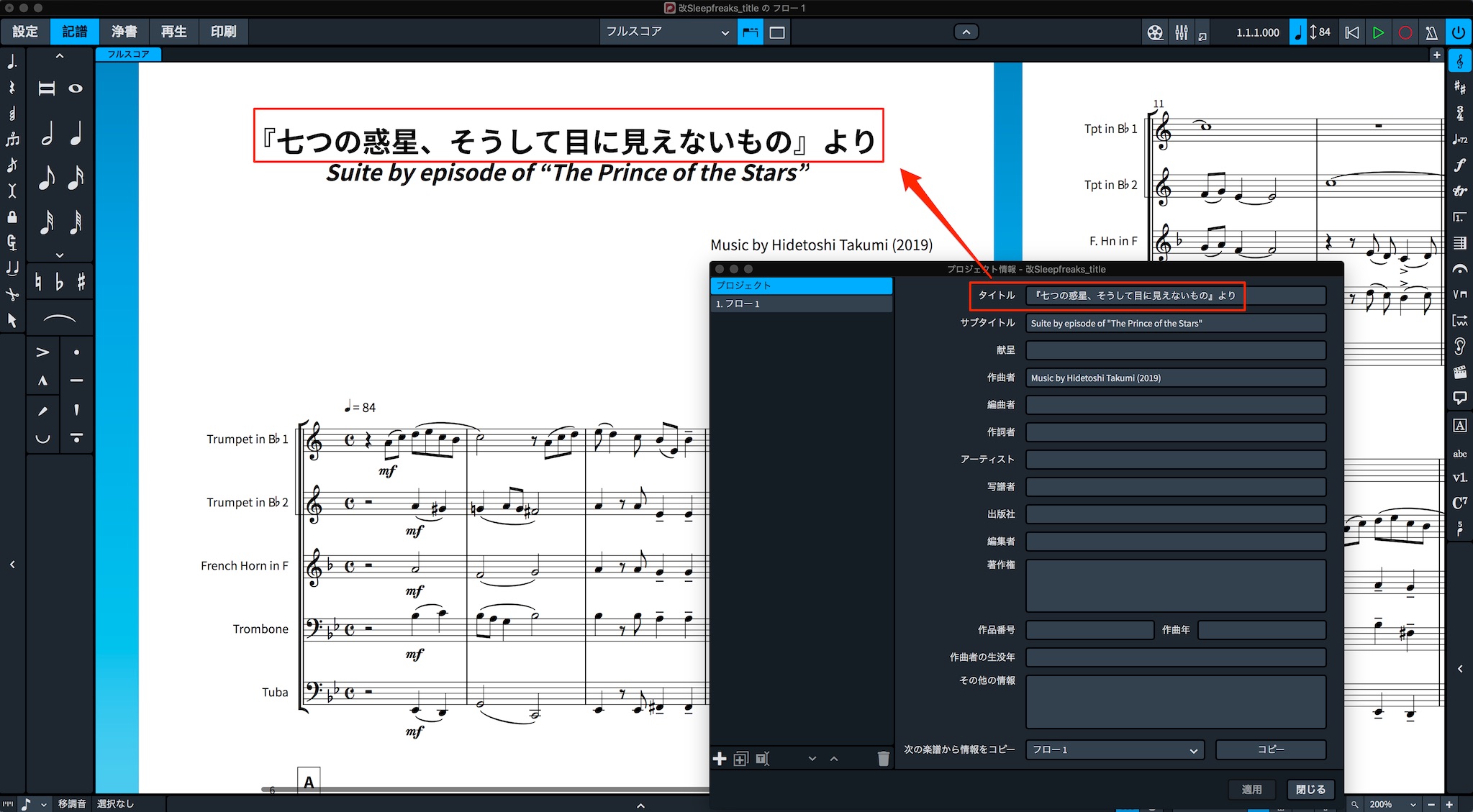
Task: Switch to the 浄書 mode tab
Action: click(124, 32)
